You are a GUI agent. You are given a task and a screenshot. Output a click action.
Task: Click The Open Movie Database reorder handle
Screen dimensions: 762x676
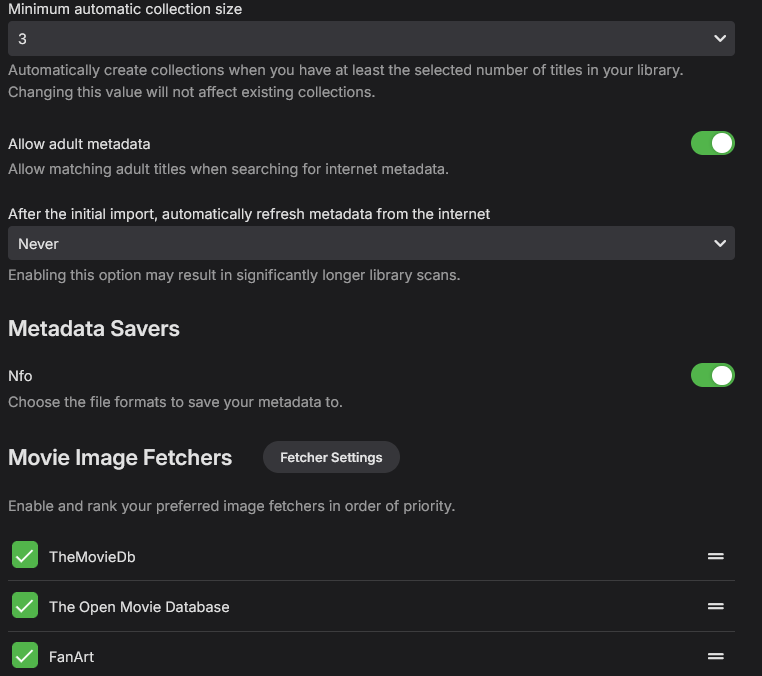point(715,606)
